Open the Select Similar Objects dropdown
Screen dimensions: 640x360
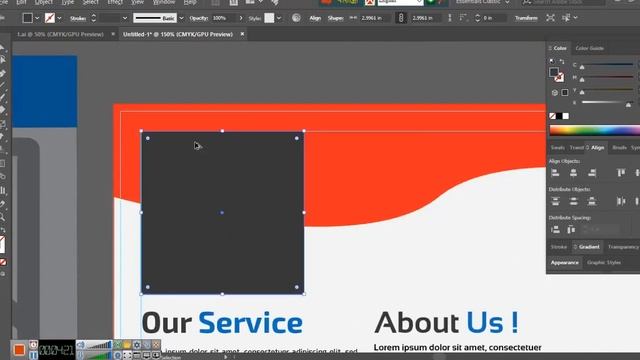576,18
